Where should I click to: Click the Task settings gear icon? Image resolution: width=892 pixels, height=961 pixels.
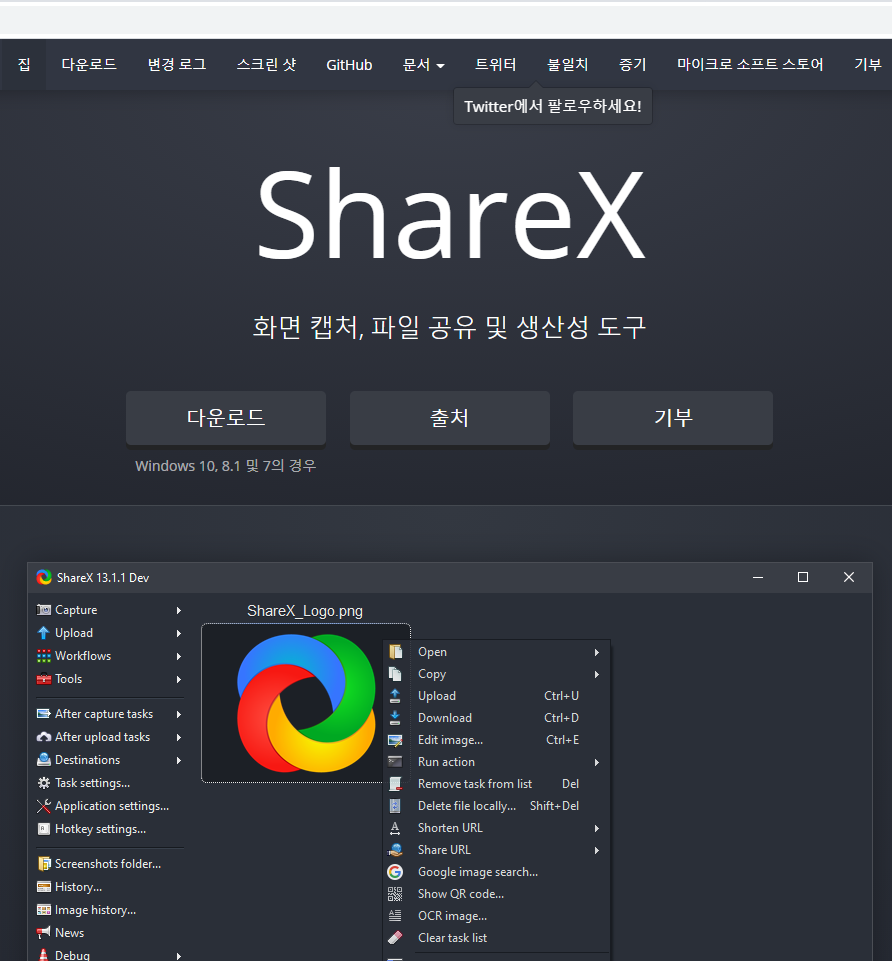[x=44, y=783]
